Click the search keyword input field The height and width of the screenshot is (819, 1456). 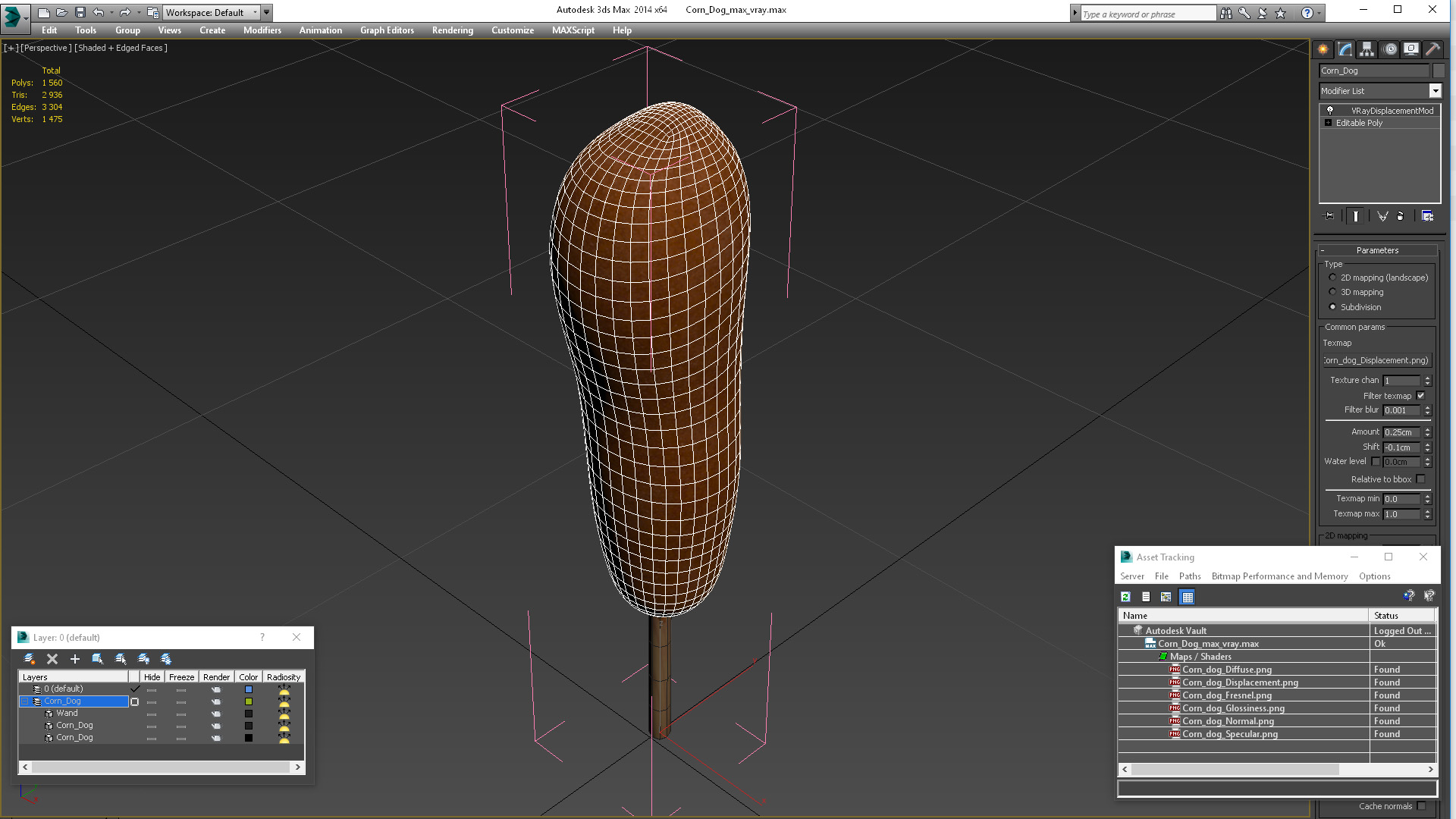pyautogui.click(x=1147, y=14)
